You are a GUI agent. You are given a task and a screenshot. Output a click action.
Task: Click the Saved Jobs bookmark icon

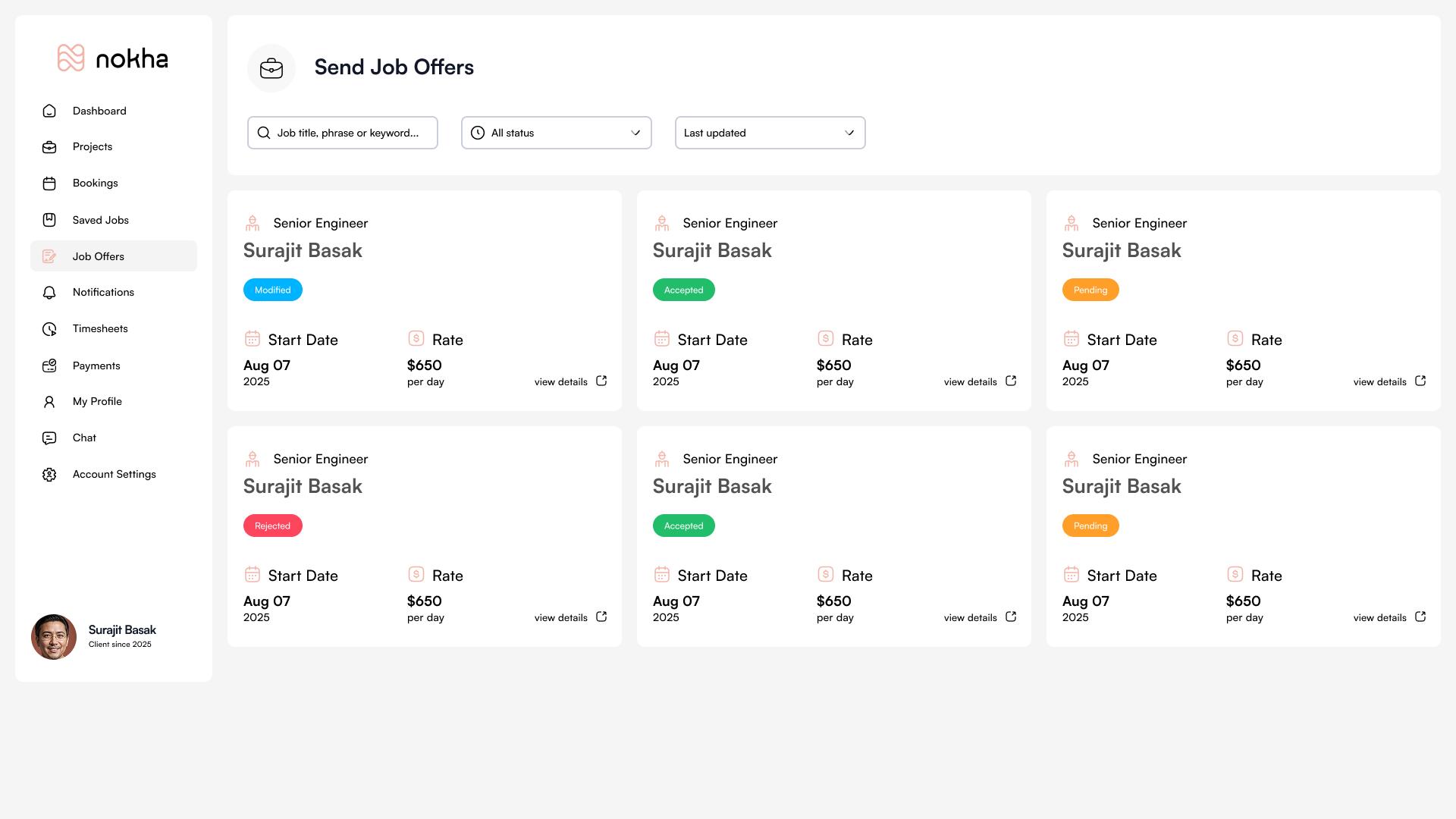(49, 219)
